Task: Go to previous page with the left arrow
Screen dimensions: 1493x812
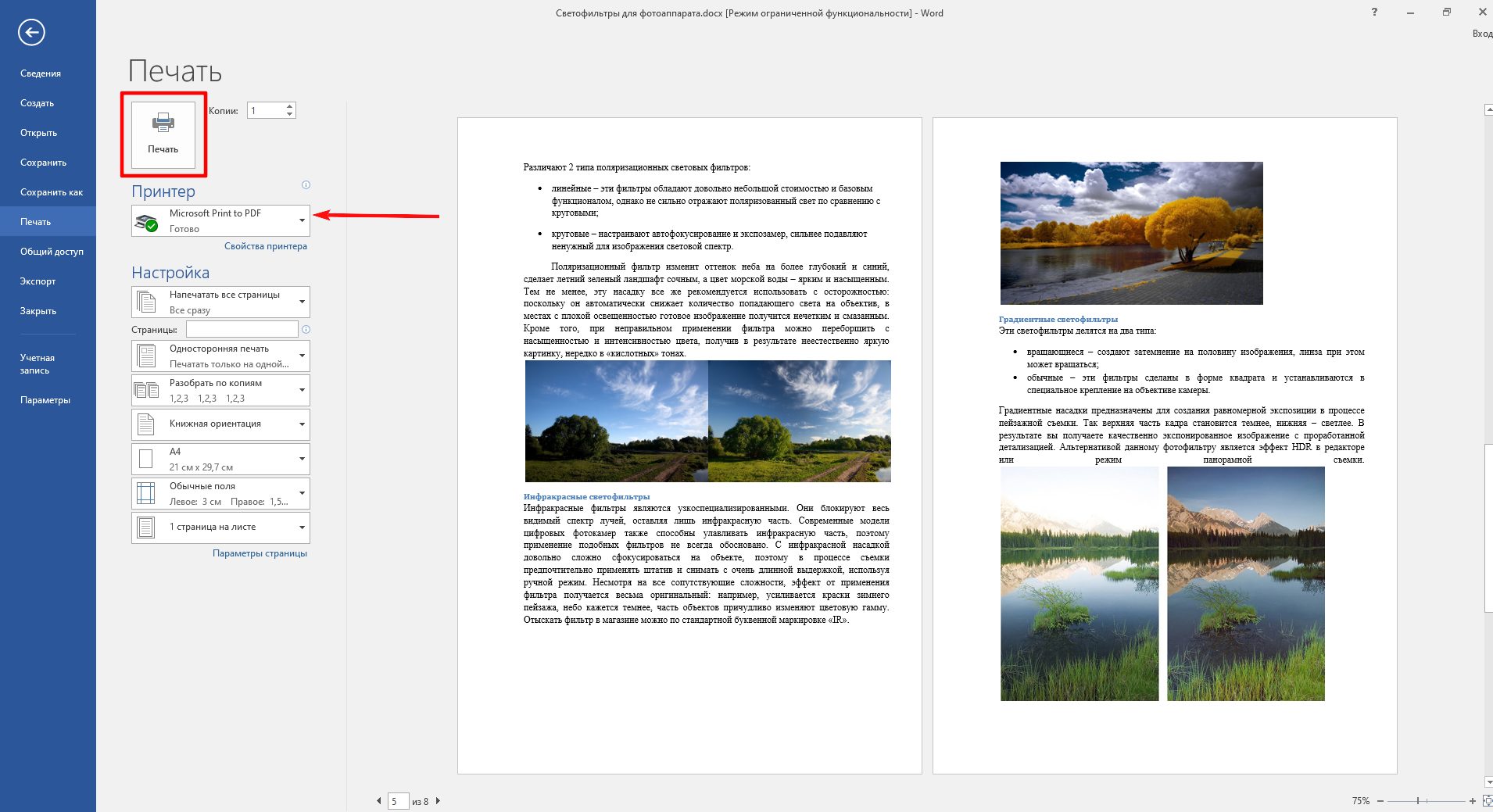Action: (379, 800)
